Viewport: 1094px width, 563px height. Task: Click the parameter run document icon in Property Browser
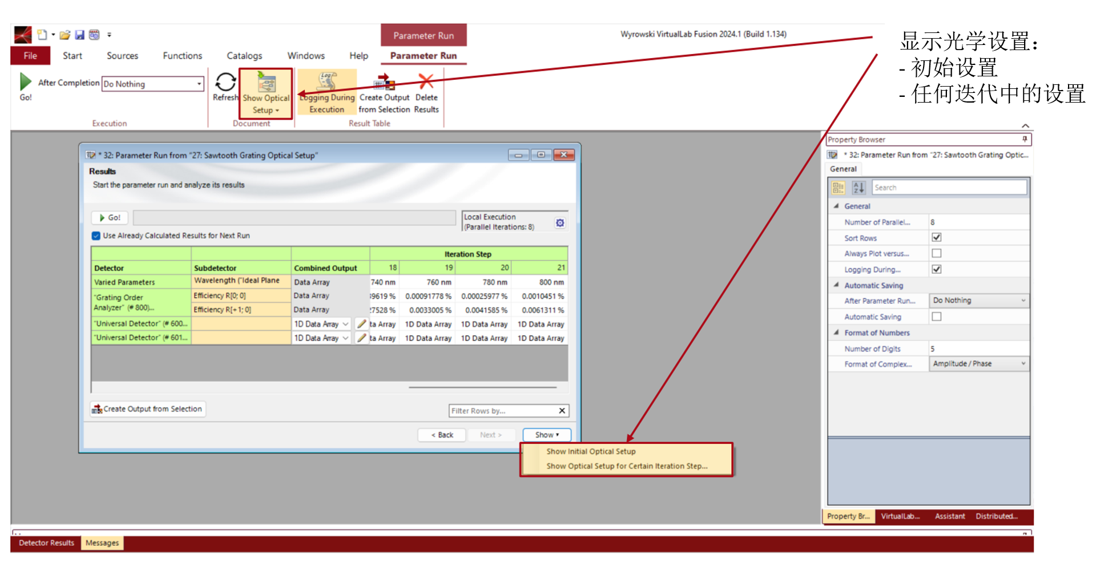(x=832, y=155)
